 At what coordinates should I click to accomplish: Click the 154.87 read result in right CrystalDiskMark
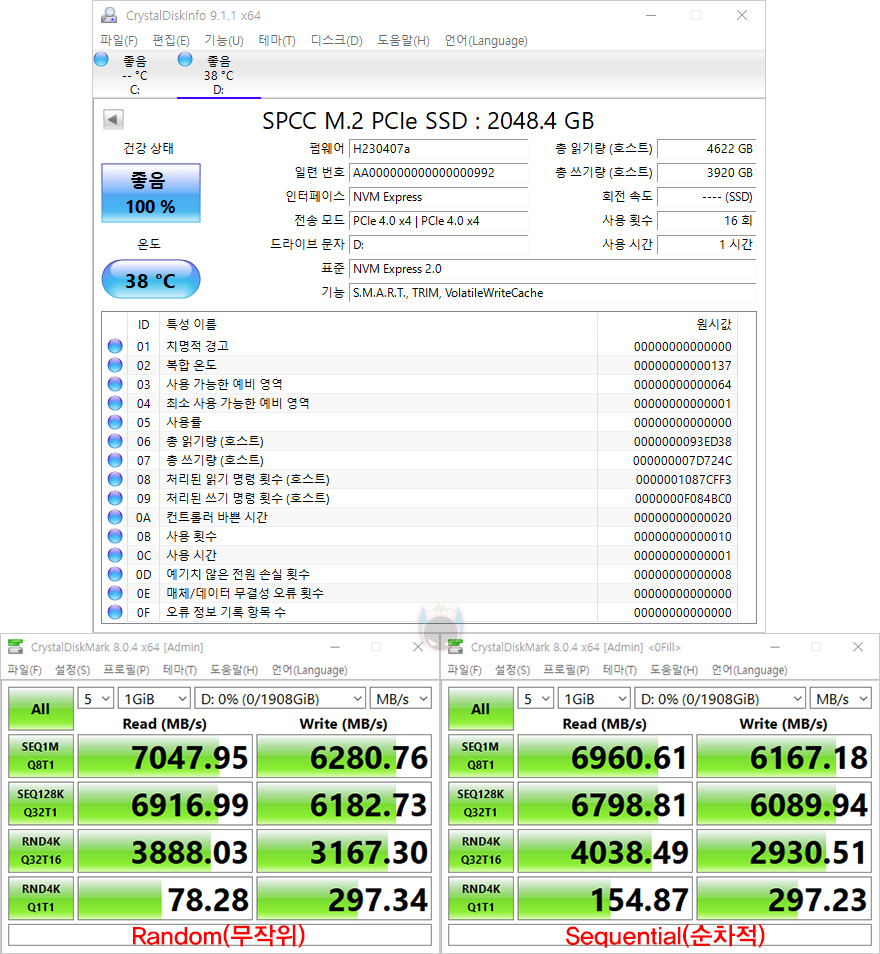coord(606,899)
